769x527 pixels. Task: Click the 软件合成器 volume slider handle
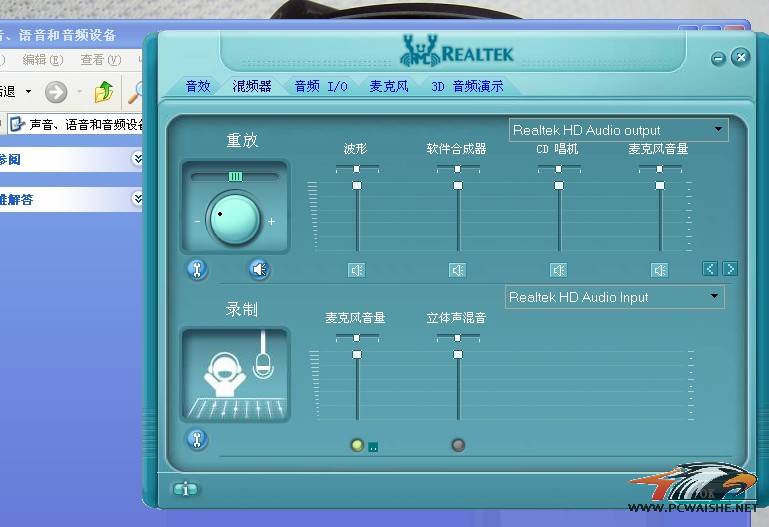click(458, 186)
